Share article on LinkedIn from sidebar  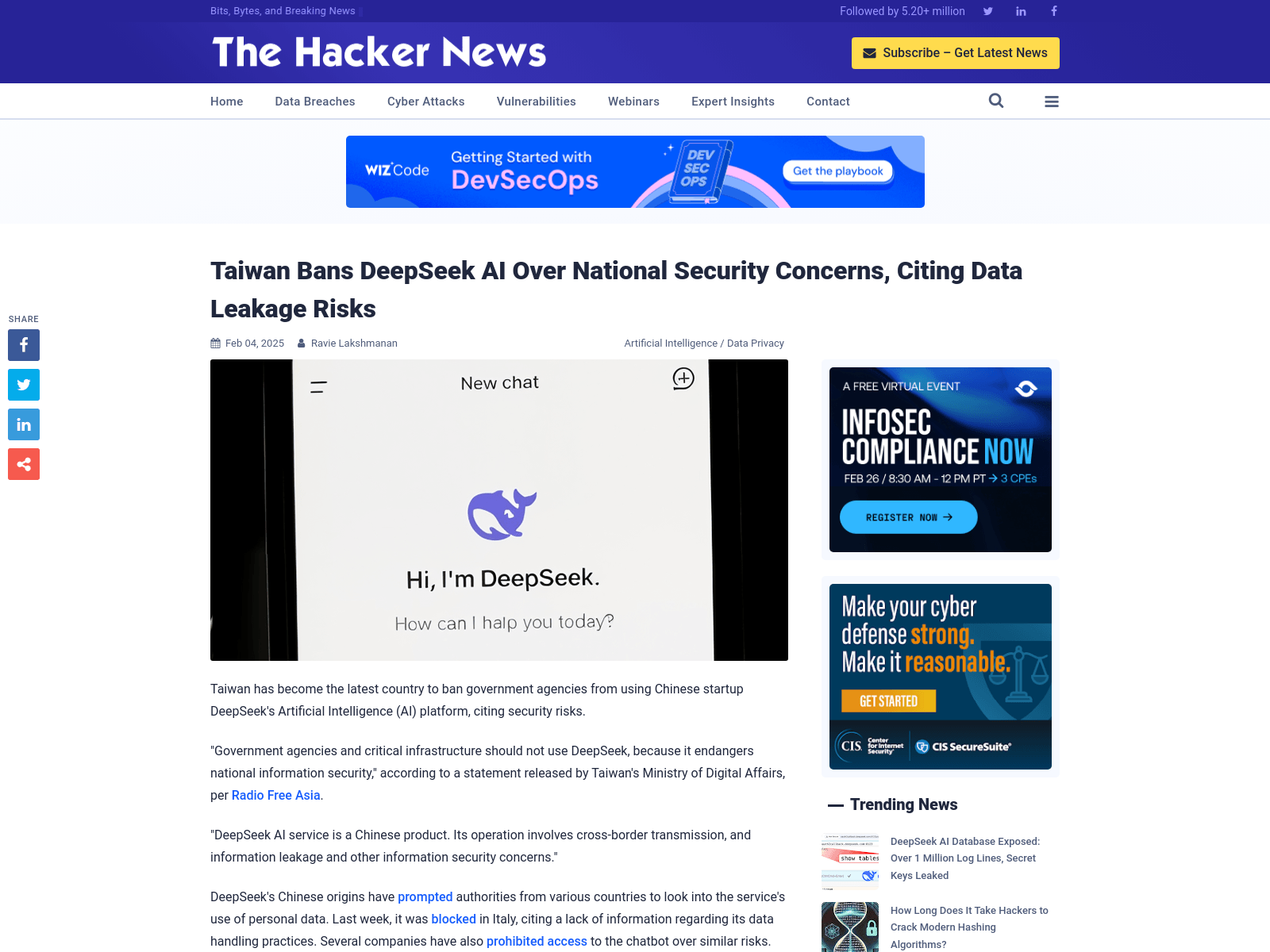click(x=24, y=424)
